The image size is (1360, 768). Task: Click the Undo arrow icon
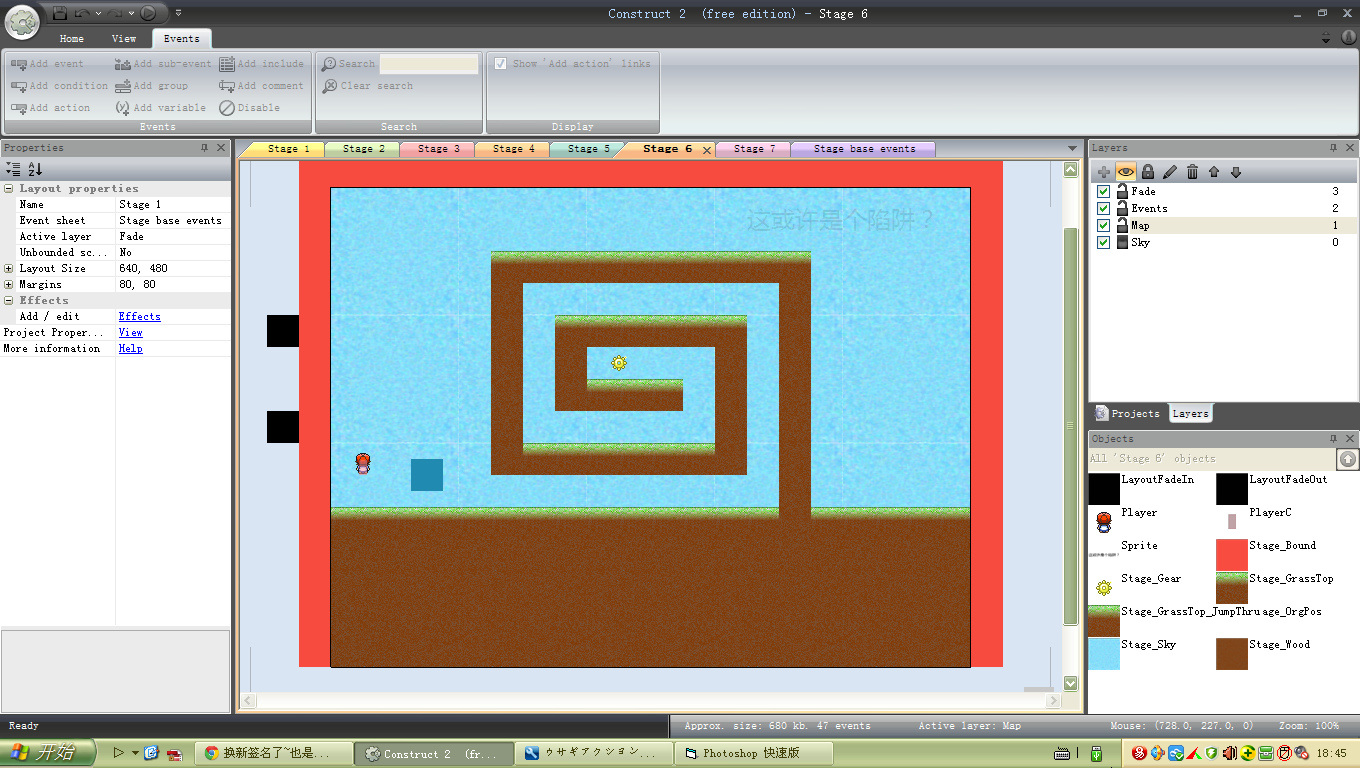click(82, 13)
